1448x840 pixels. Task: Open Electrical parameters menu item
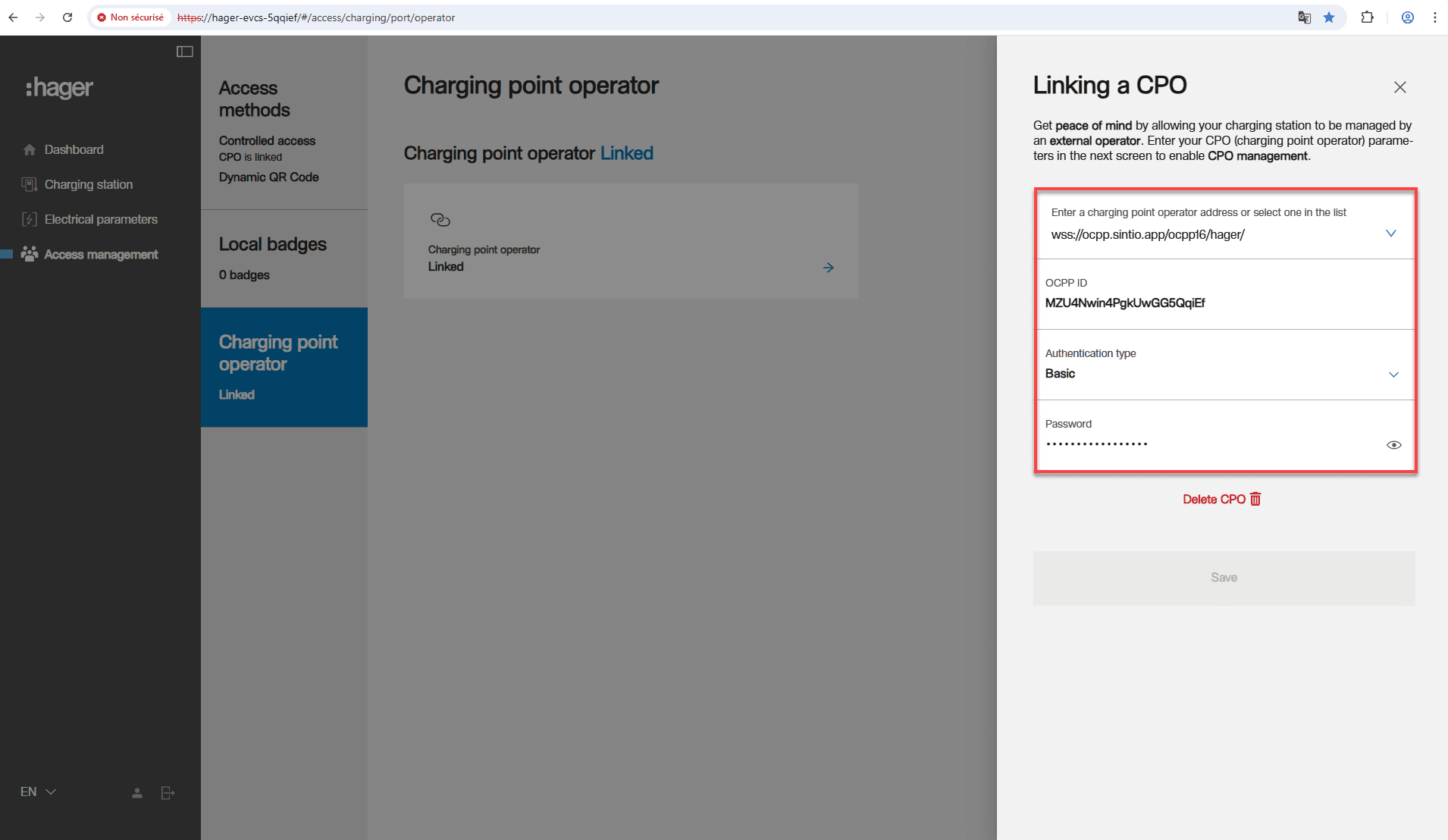click(101, 219)
